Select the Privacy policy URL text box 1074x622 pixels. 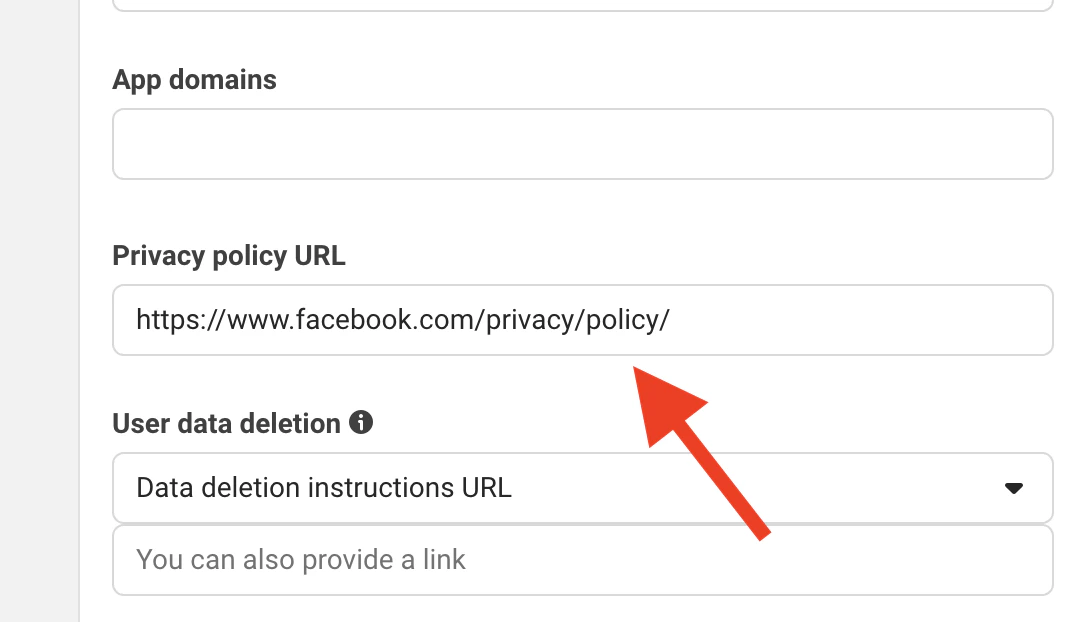click(583, 319)
